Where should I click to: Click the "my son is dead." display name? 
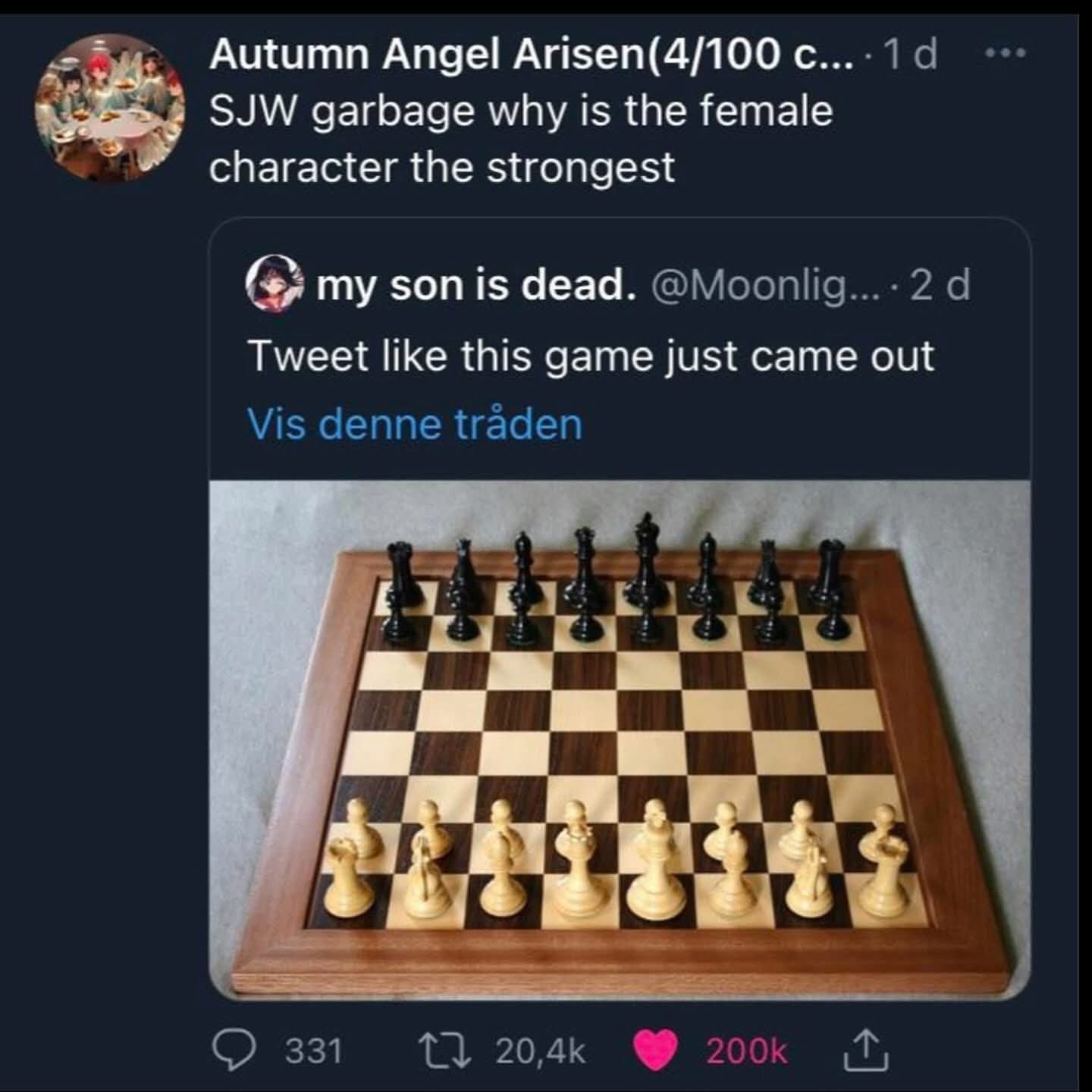click(x=475, y=285)
